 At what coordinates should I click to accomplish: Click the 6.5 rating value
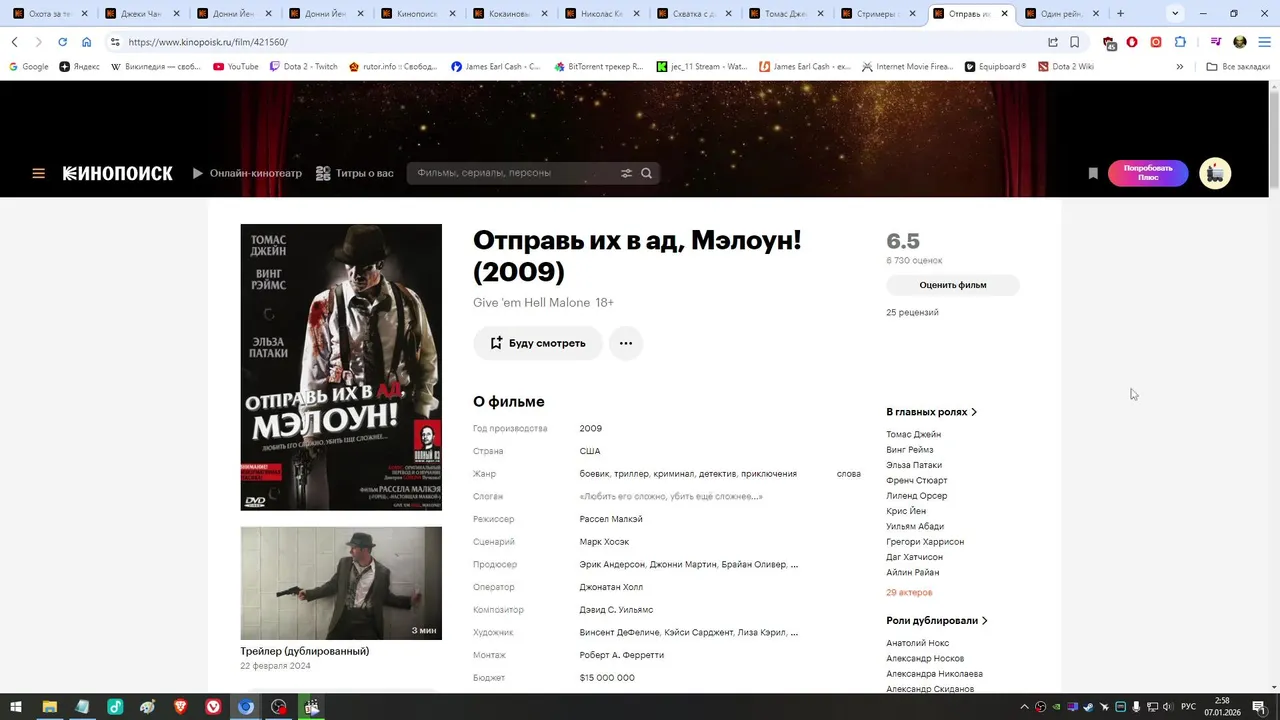tap(903, 241)
